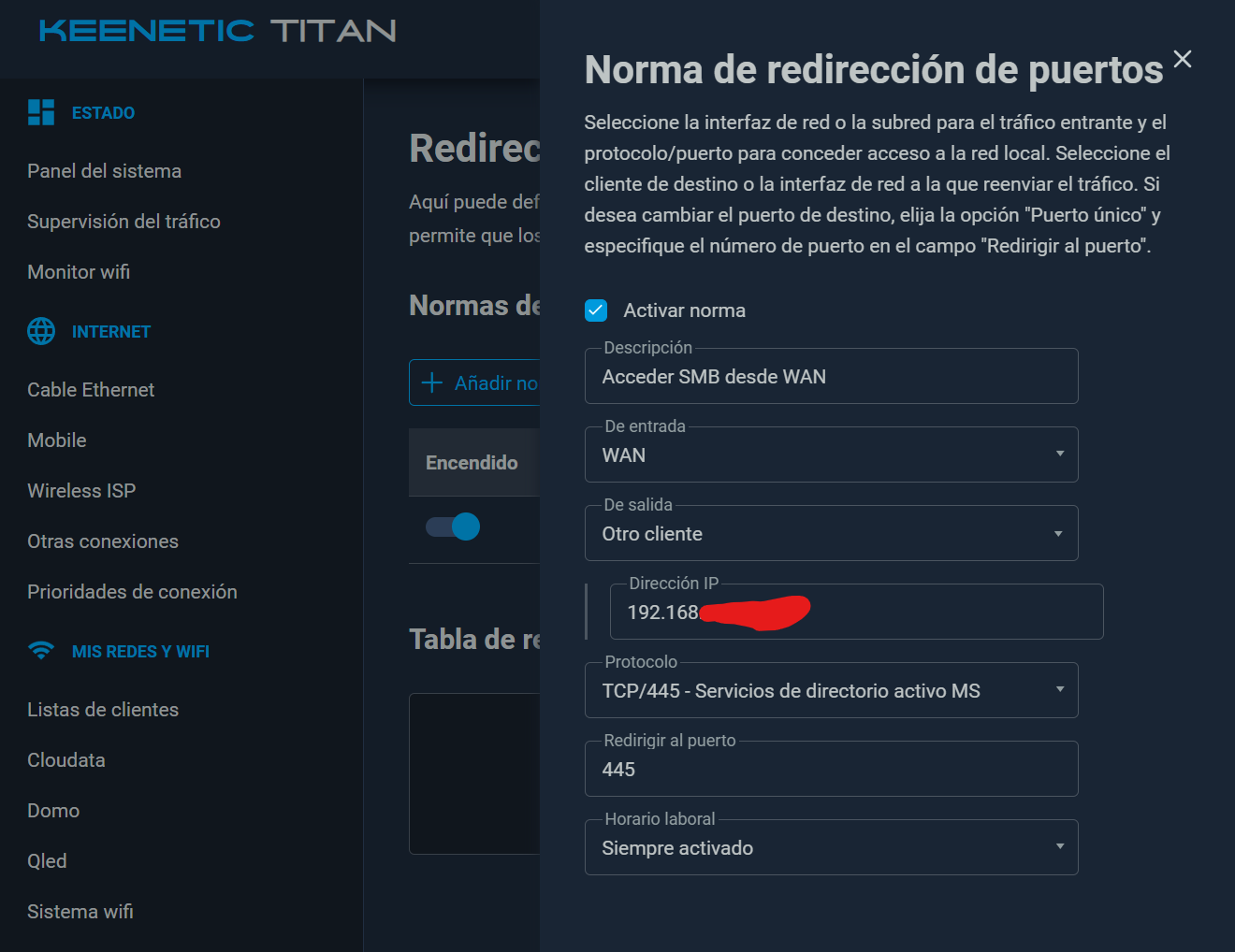1235x952 pixels.
Task: Open Prioridades de conexión in the sidebar
Action: click(x=132, y=592)
